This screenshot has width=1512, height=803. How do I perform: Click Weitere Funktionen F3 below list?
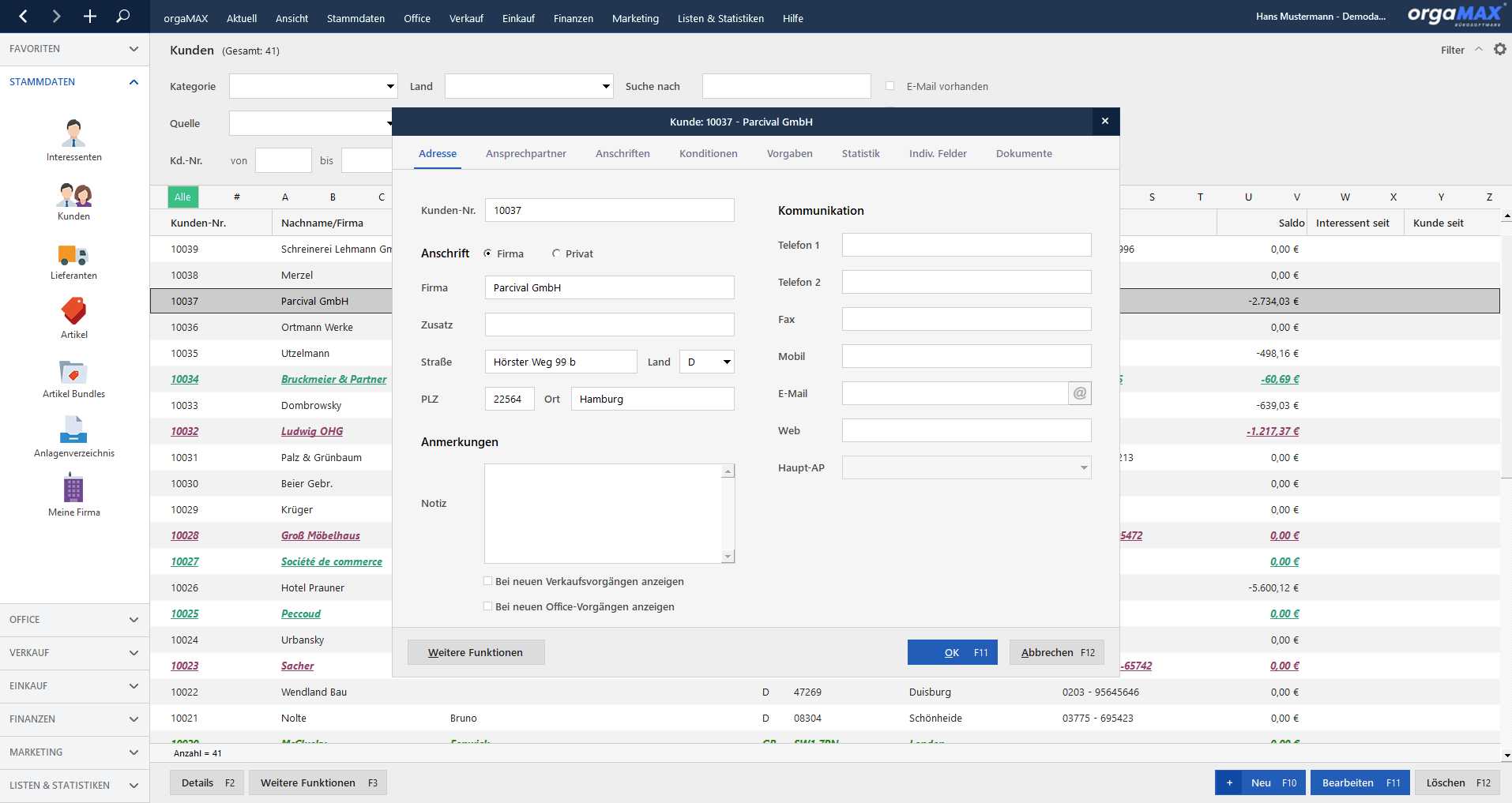(x=318, y=782)
